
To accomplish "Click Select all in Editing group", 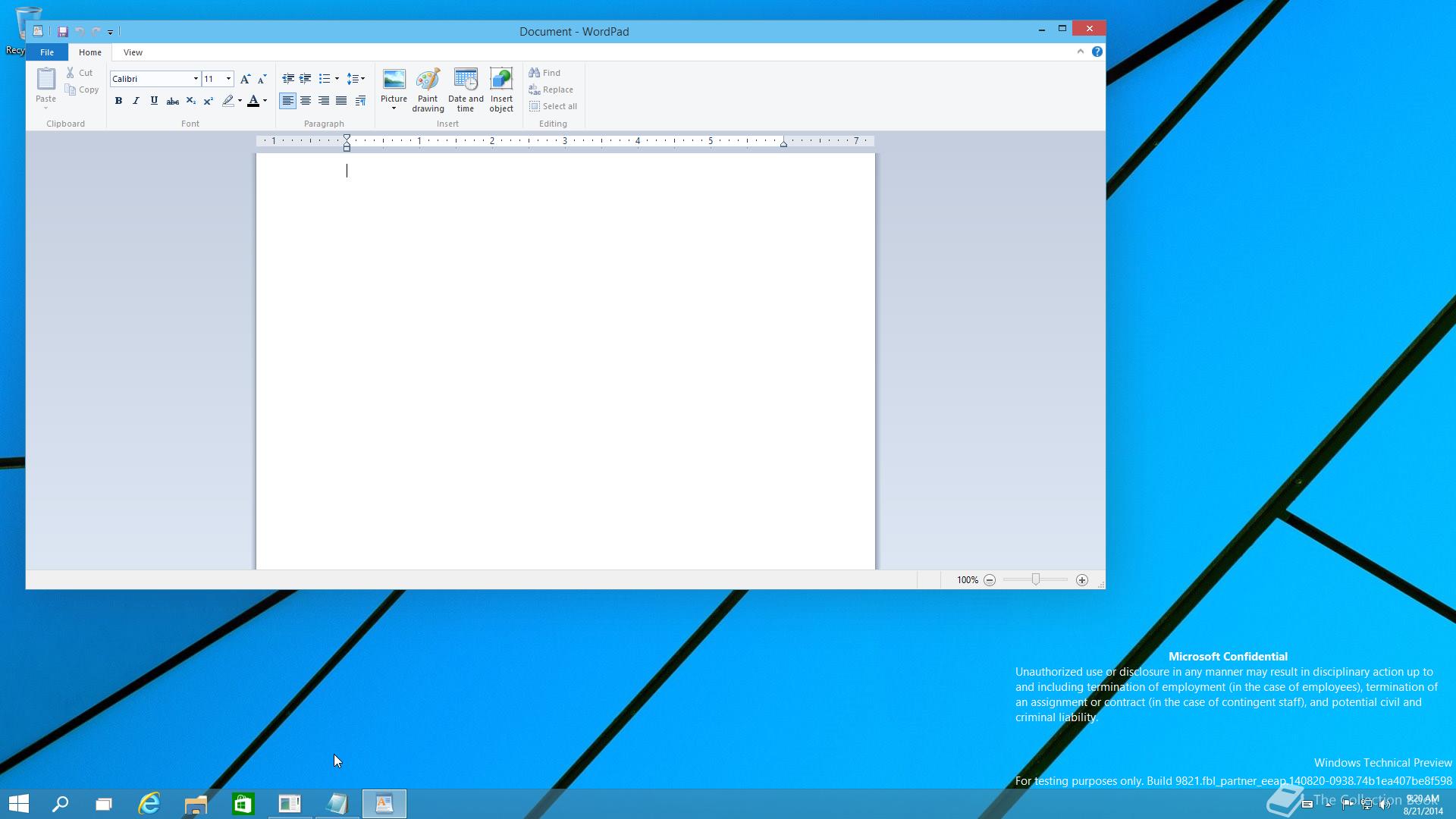I will [553, 106].
